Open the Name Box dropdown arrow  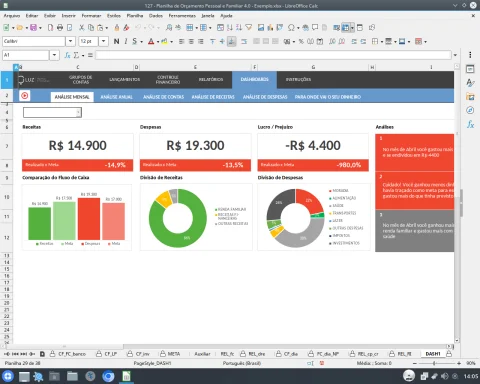coord(54,55)
